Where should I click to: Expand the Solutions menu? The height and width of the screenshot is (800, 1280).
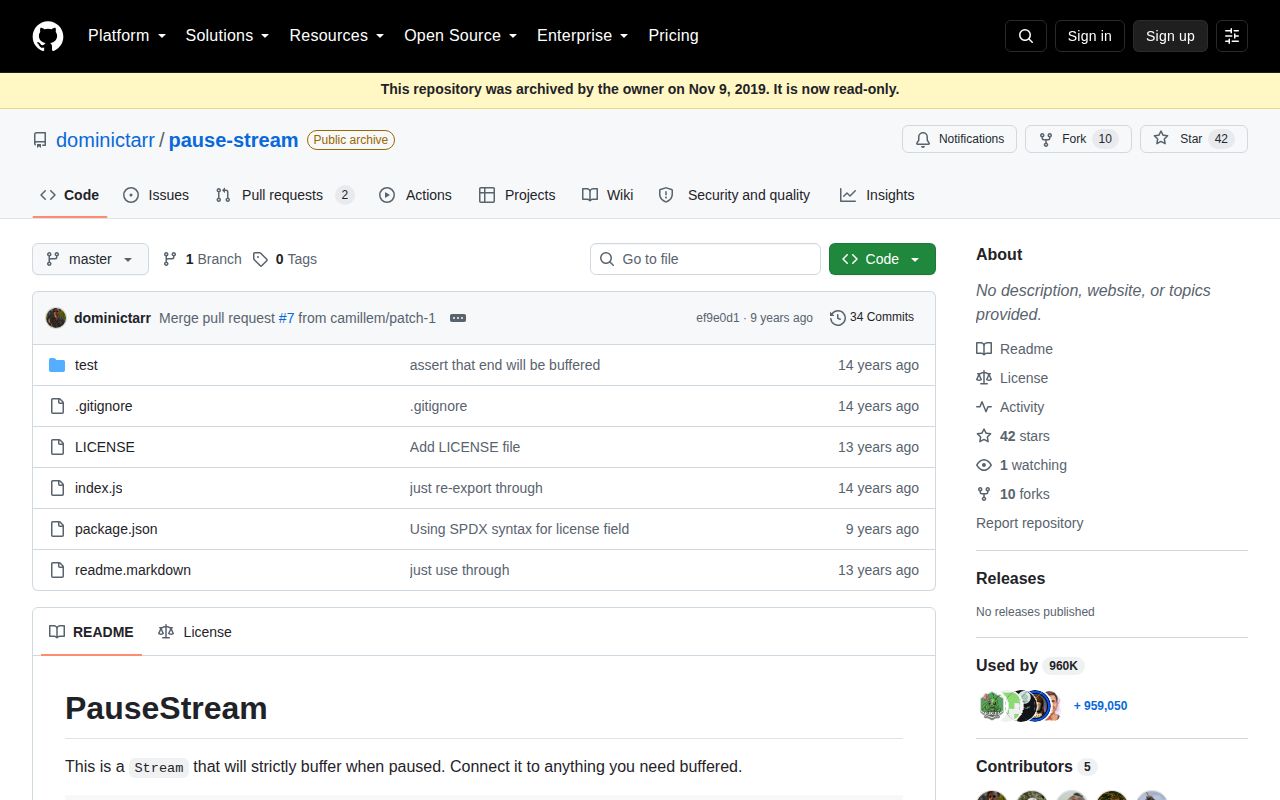click(x=228, y=36)
